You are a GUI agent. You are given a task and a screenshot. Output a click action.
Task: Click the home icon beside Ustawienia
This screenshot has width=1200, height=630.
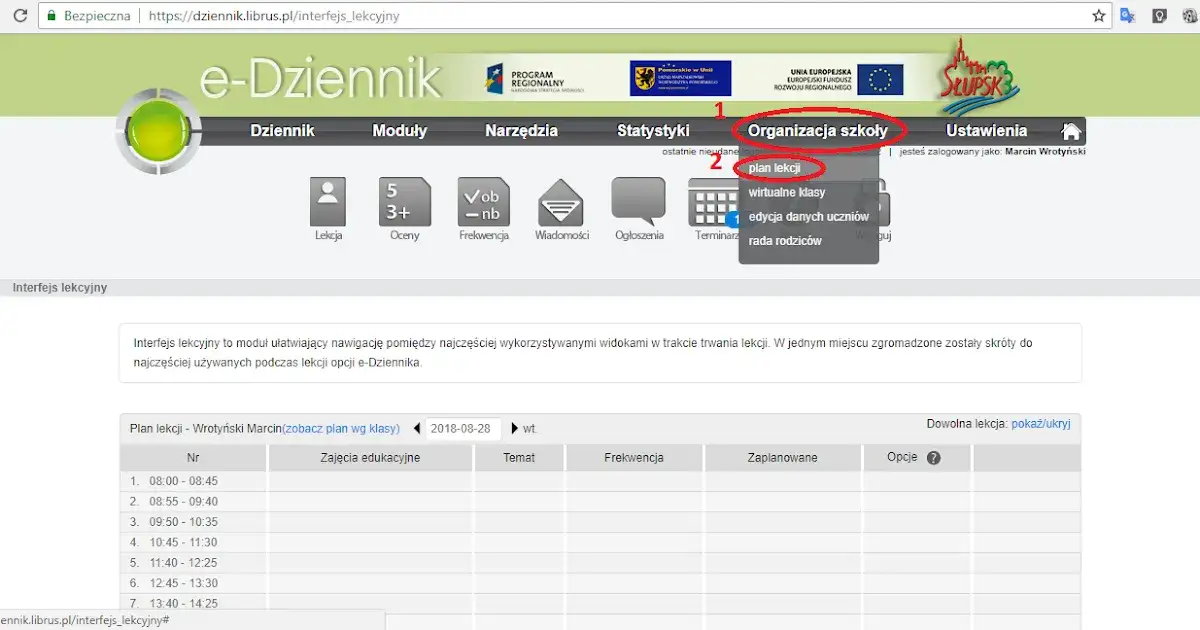click(1071, 130)
